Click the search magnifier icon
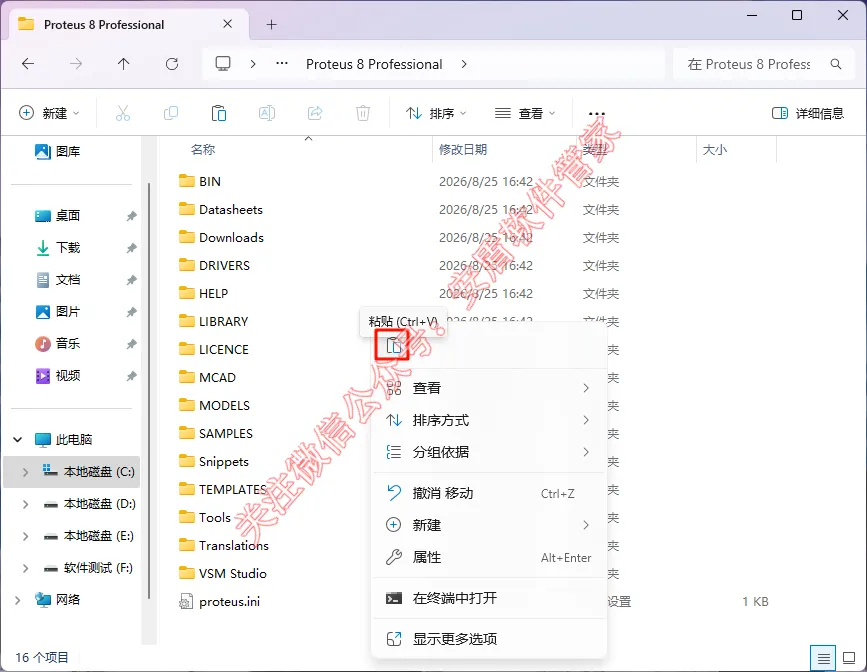The image size is (867, 672). tap(836, 64)
